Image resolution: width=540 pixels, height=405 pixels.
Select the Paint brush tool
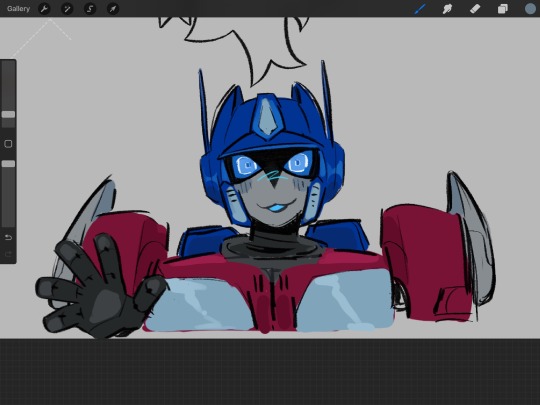[420, 9]
